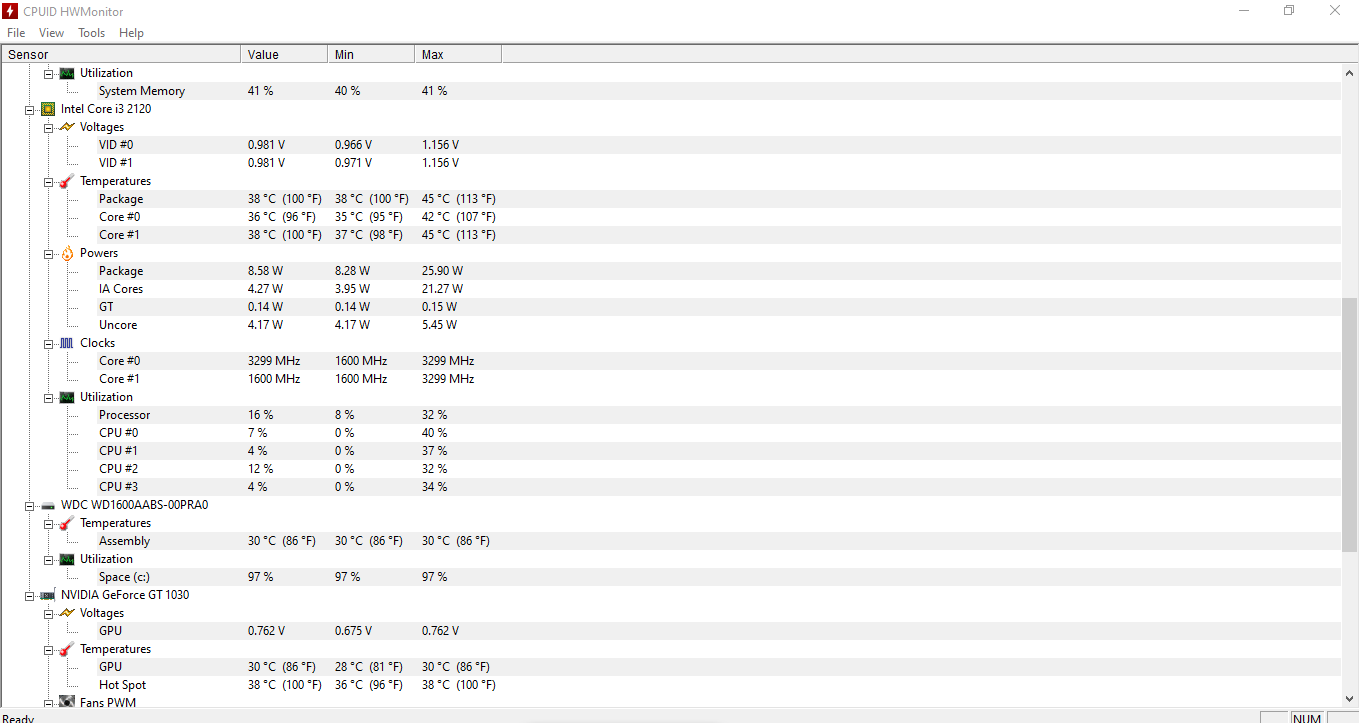1359x723 pixels.
Task: Click the CPUID HWMonitor title bar icon
Action: (10, 10)
